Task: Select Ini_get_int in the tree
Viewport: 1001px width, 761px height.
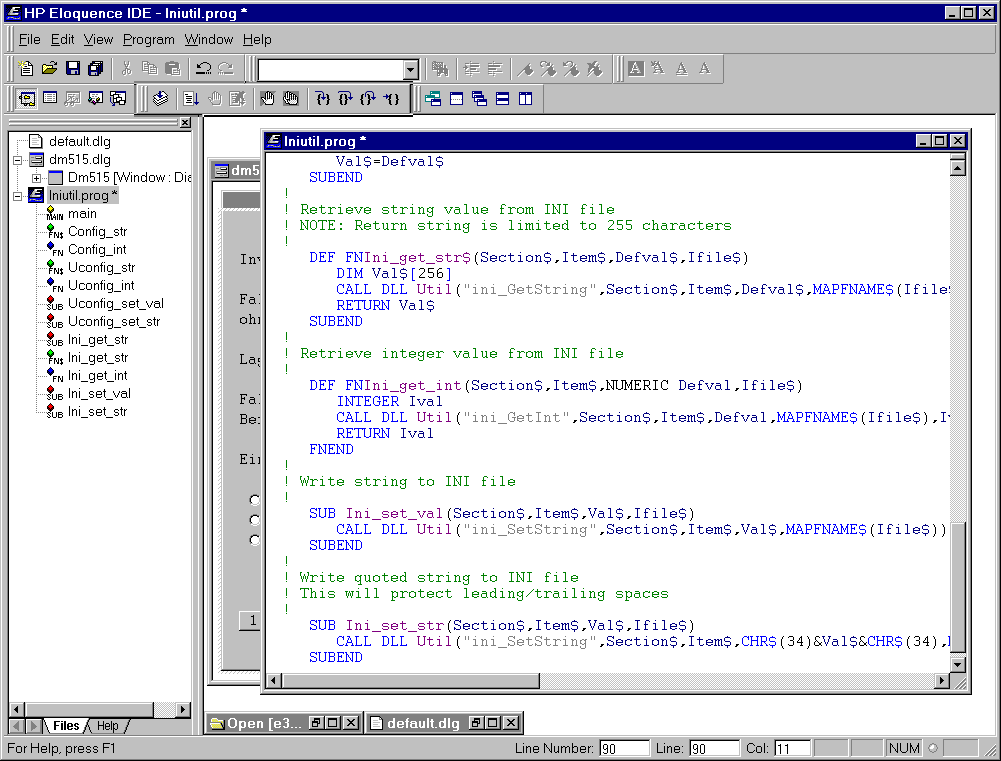Action: pos(98,375)
